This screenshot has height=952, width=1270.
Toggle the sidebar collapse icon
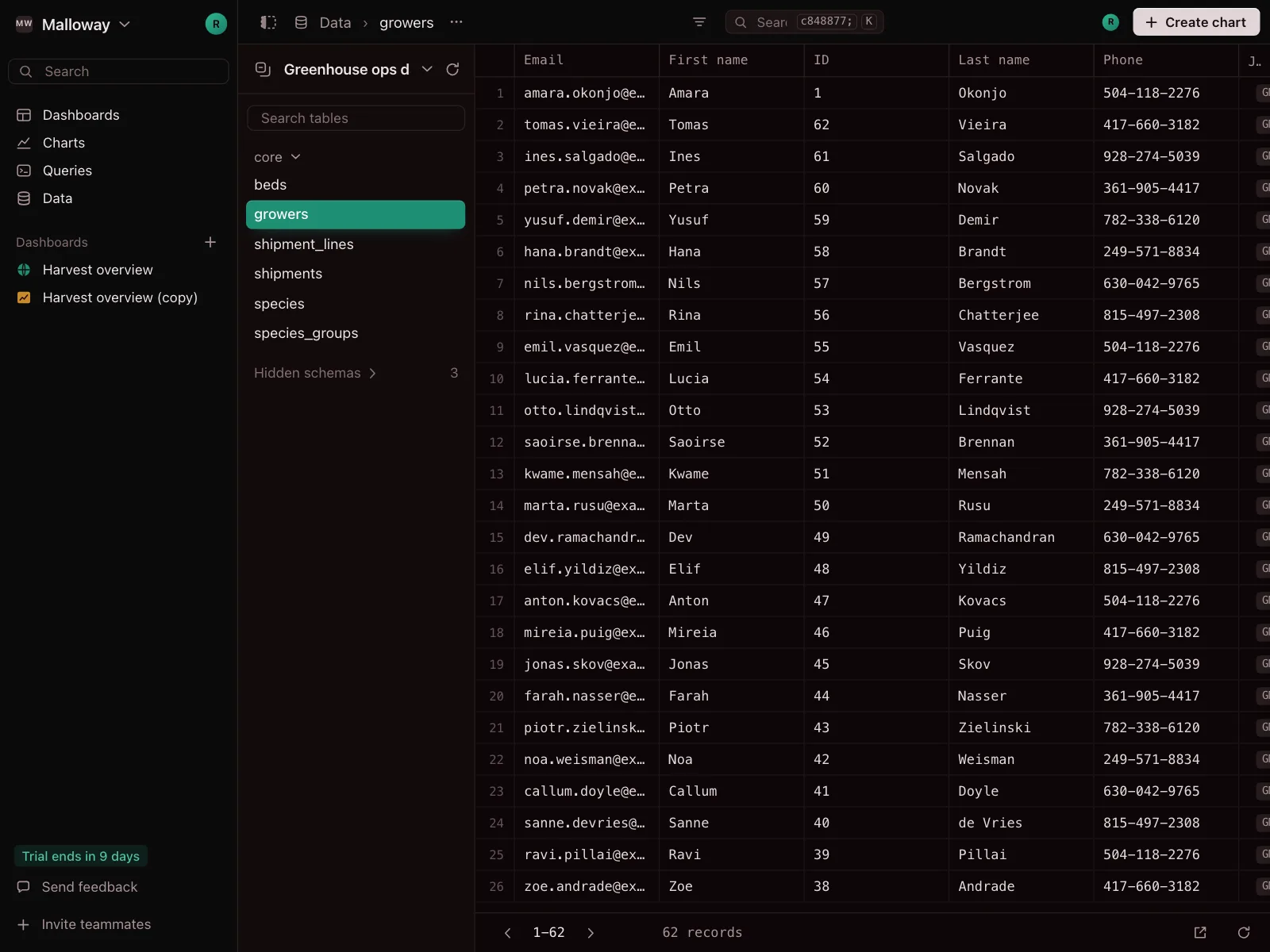(x=268, y=22)
